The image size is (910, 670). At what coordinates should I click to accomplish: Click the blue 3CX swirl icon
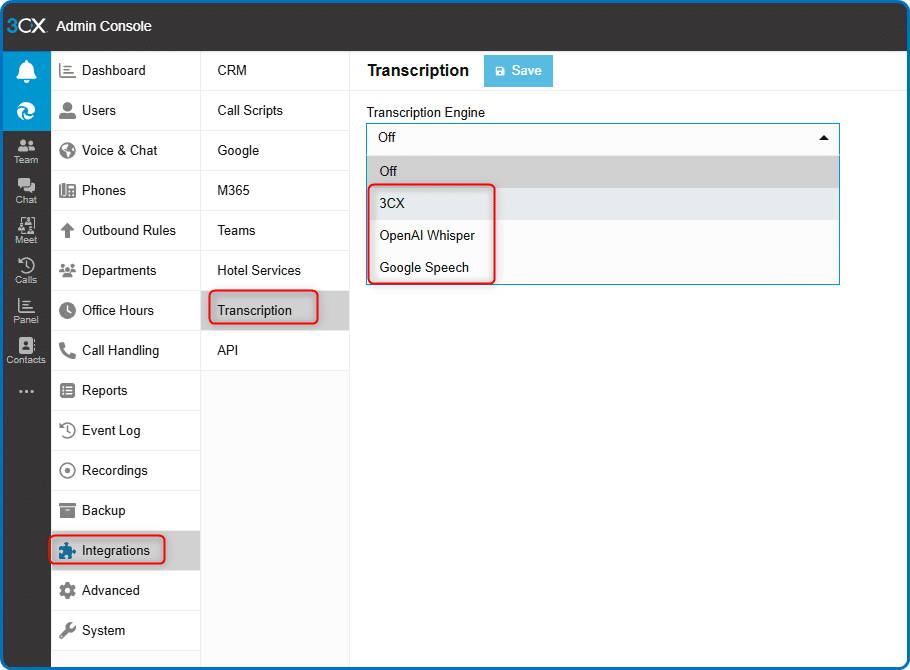click(26, 111)
